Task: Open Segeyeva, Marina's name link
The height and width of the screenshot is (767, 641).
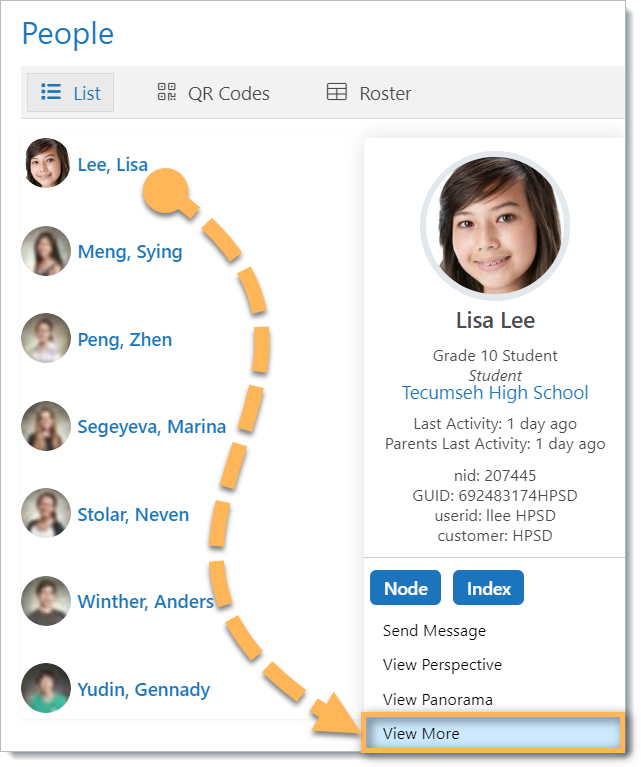Action: coord(152,427)
